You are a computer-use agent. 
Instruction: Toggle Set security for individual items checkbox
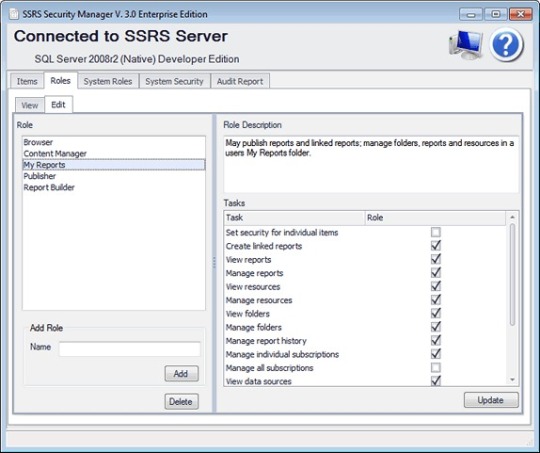[436, 232]
